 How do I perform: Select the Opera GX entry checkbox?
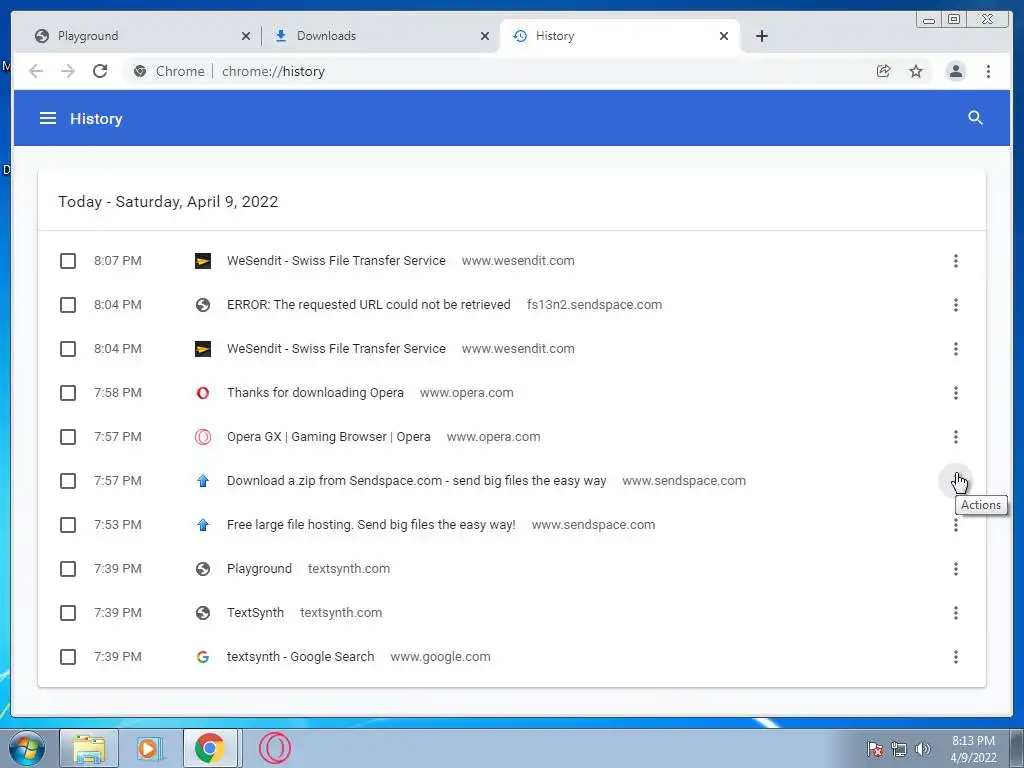tap(68, 437)
